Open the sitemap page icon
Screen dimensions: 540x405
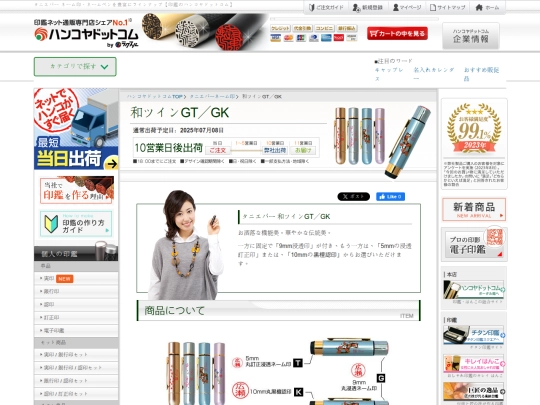pyautogui.click(x=433, y=7)
